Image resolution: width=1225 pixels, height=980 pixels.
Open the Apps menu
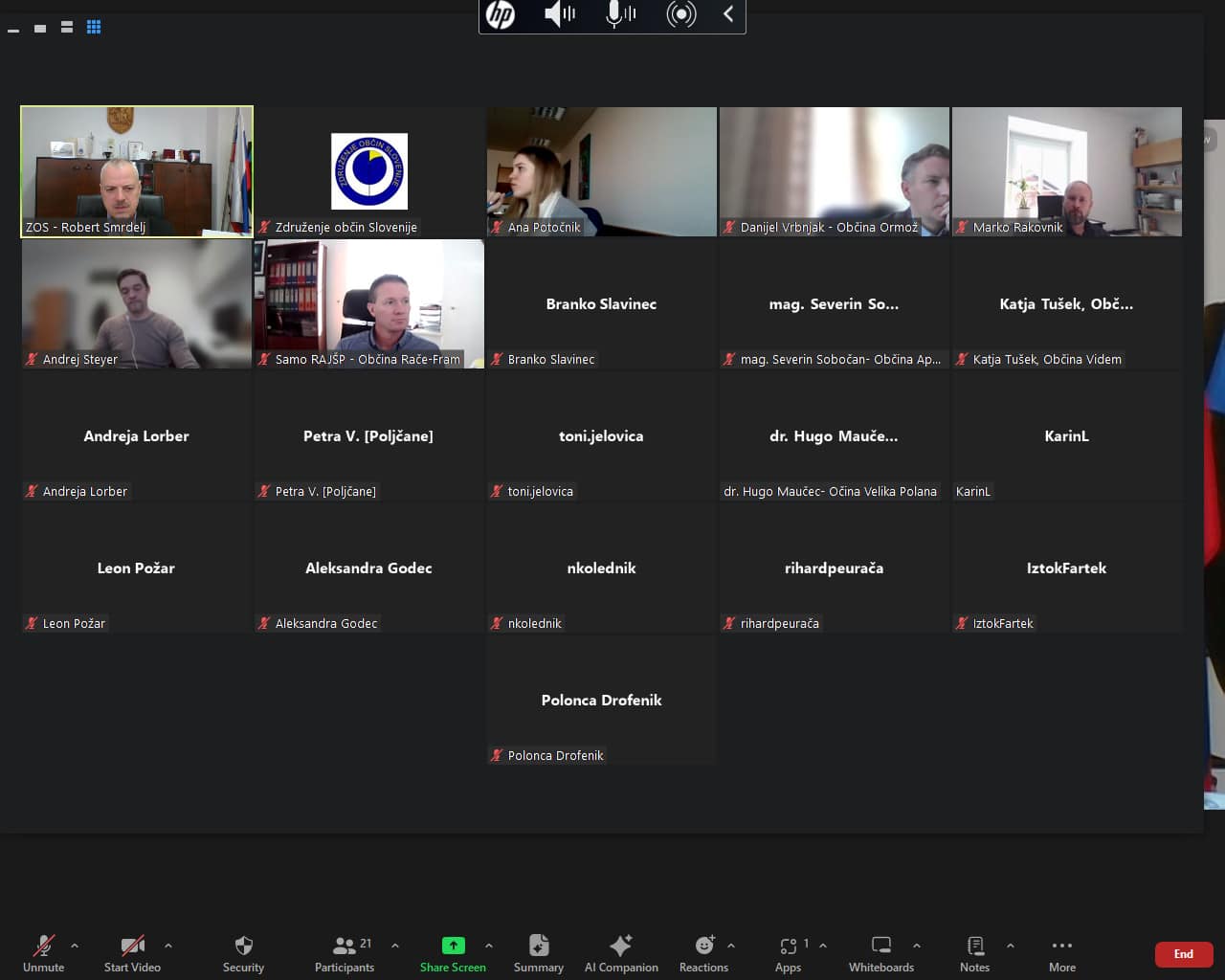point(789,947)
